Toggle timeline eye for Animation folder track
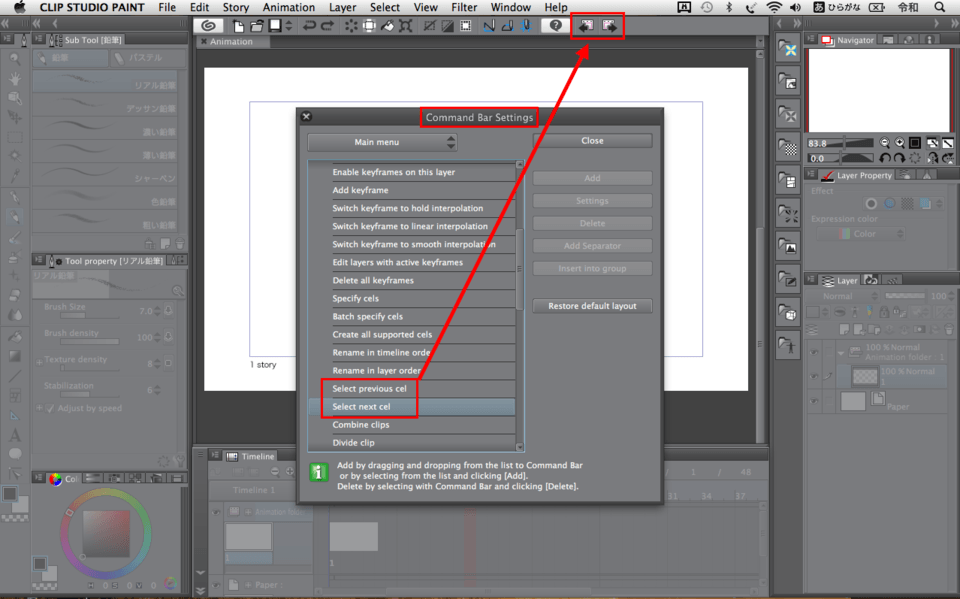 pos(216,512)
